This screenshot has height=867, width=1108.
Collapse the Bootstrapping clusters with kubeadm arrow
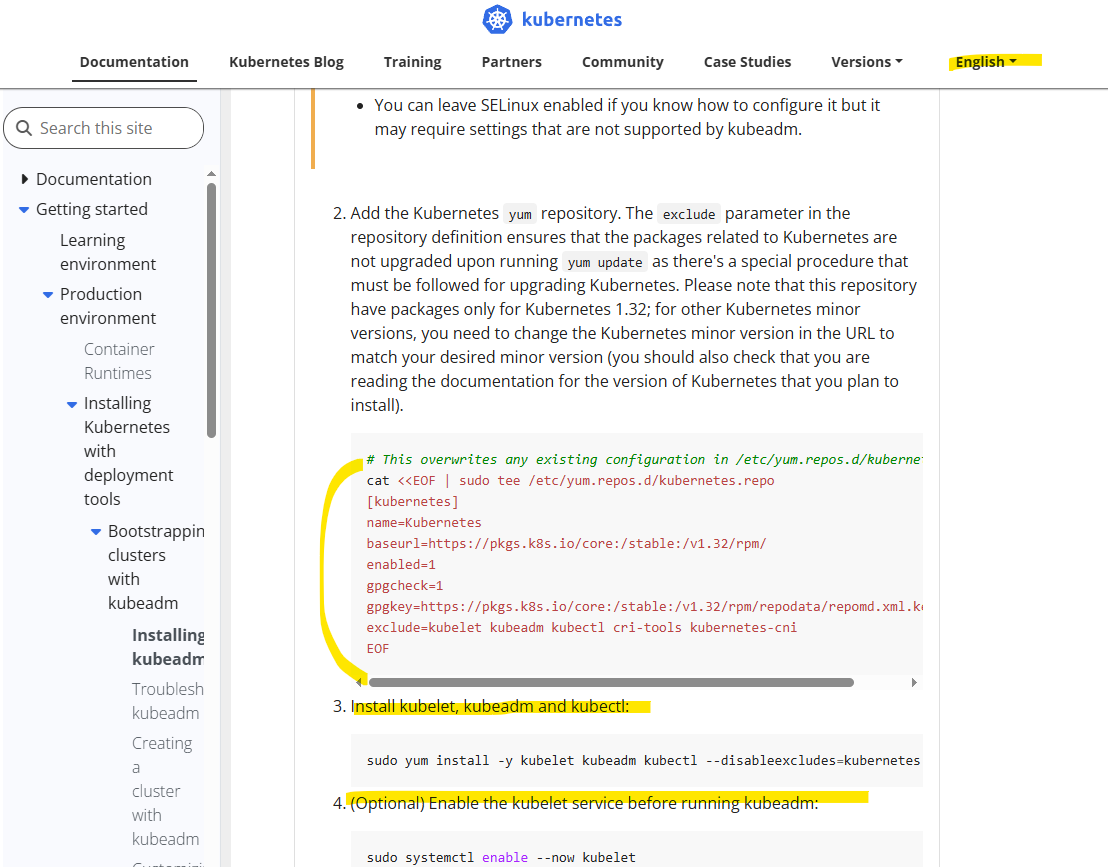(96, 531)
